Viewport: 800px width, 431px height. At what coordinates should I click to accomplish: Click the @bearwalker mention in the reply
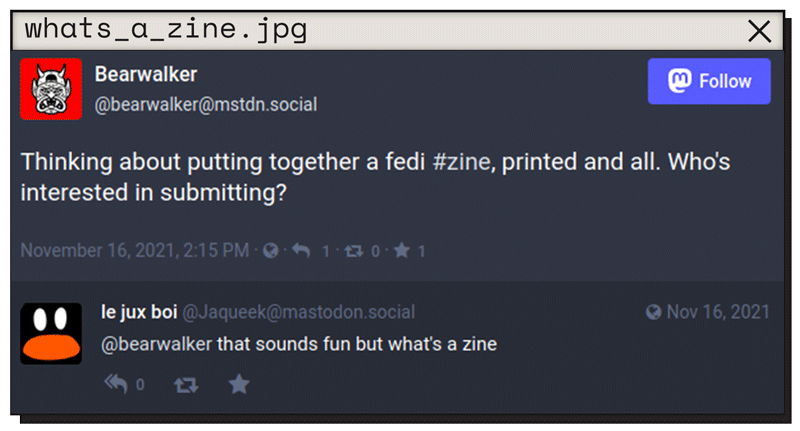click(x=157, y=344)
